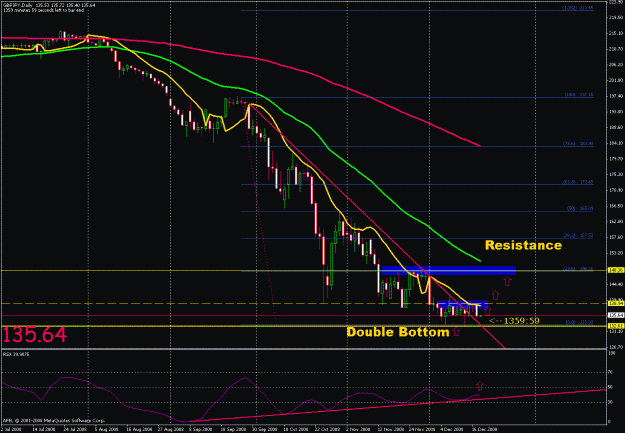Screen dimensions: 625x433
Task: Click the yellow 138.94 price axis label
Action: [614, 303]
